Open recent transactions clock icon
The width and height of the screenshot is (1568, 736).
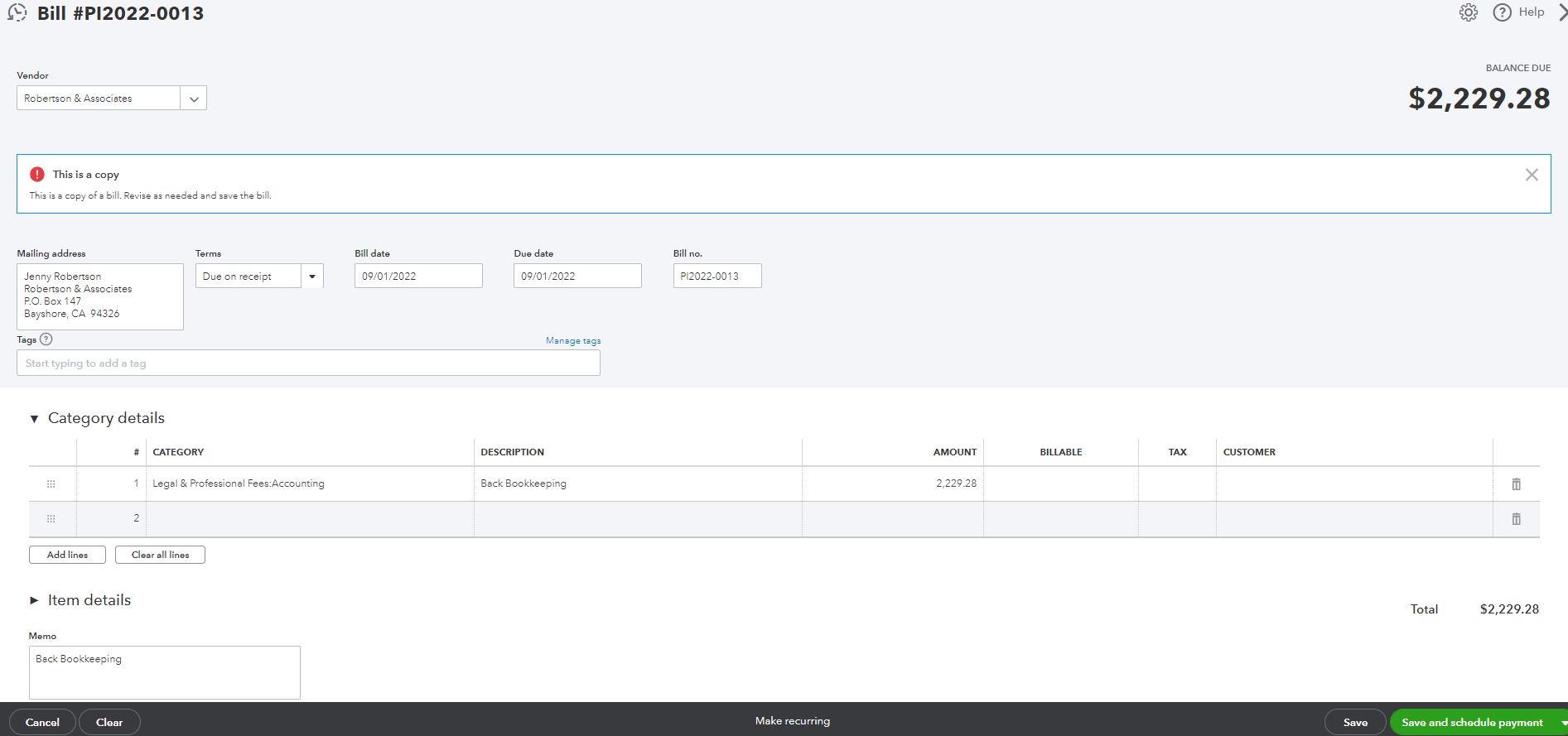(17, 13)
